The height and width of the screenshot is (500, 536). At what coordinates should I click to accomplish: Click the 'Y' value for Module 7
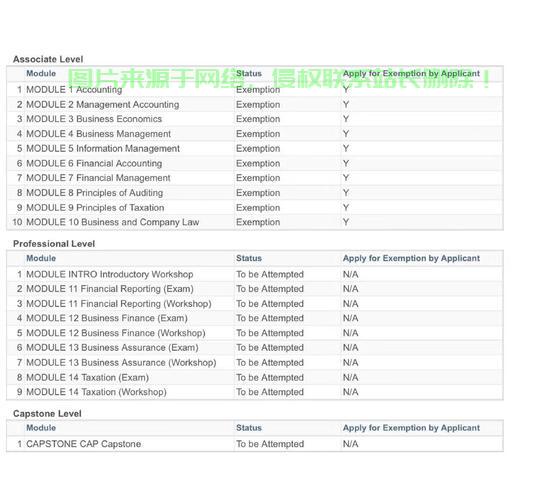pyautogui.click(x=346, y=178)
